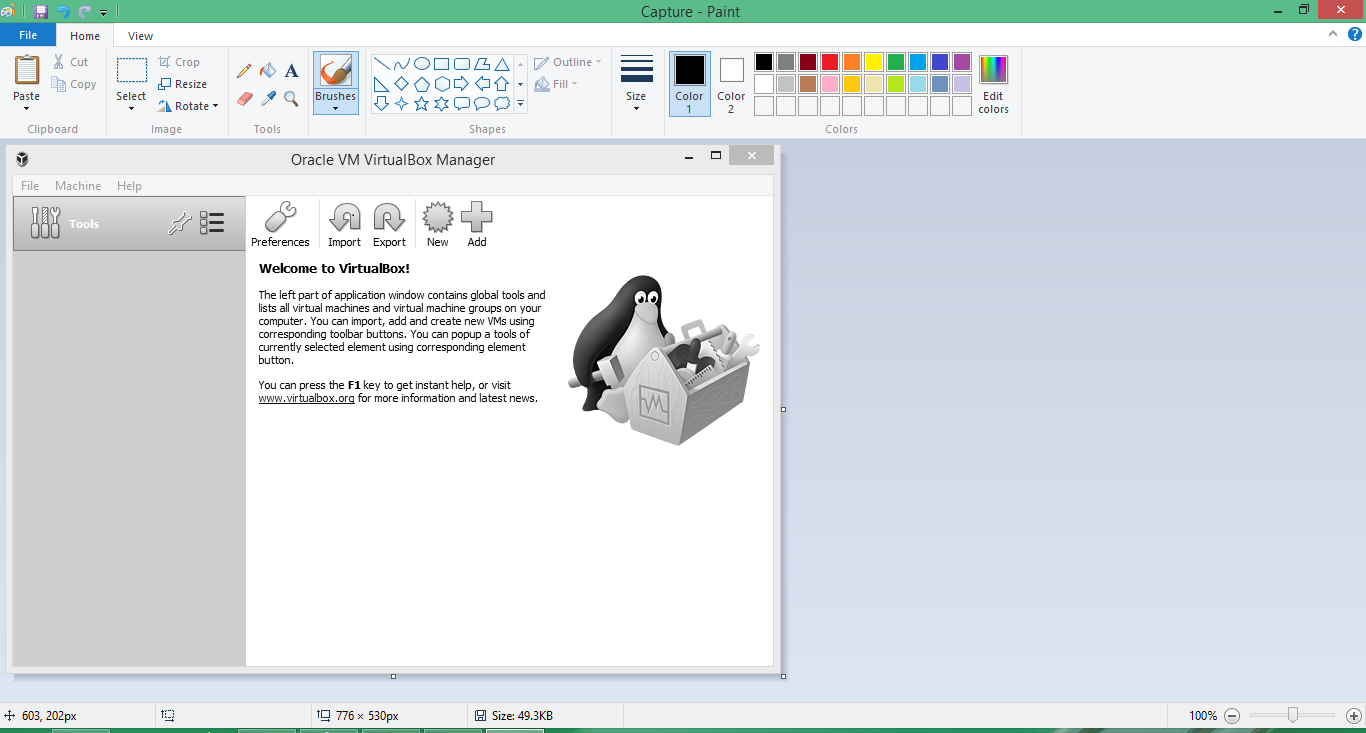
Task: Expand the Shapes gallery More arrow
Action: pyautogui.click(x=521, y=103)
